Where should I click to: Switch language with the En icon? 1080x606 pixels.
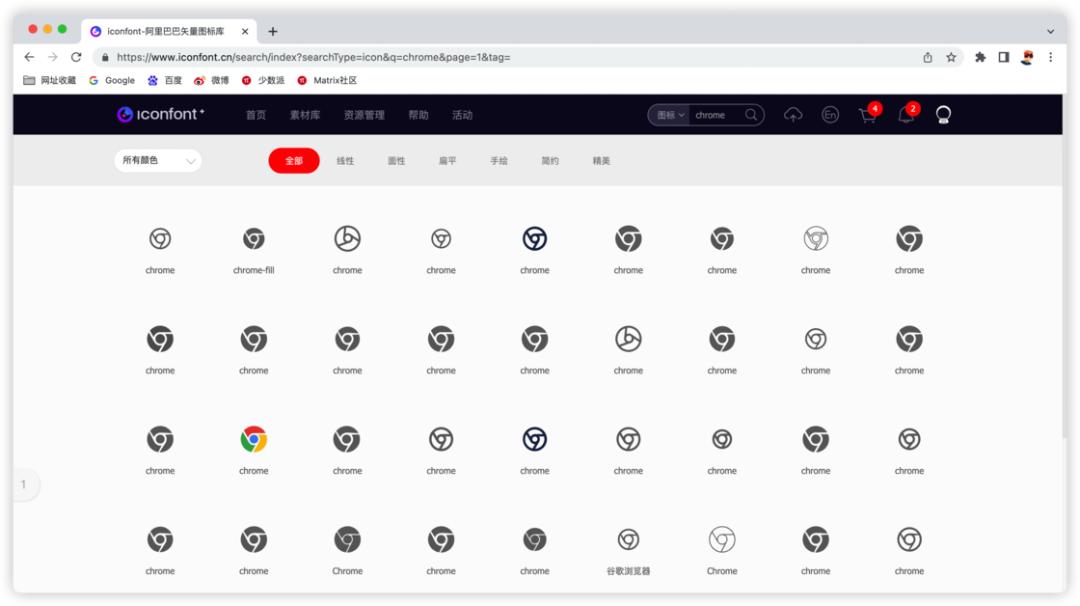(x=830, y=115)
